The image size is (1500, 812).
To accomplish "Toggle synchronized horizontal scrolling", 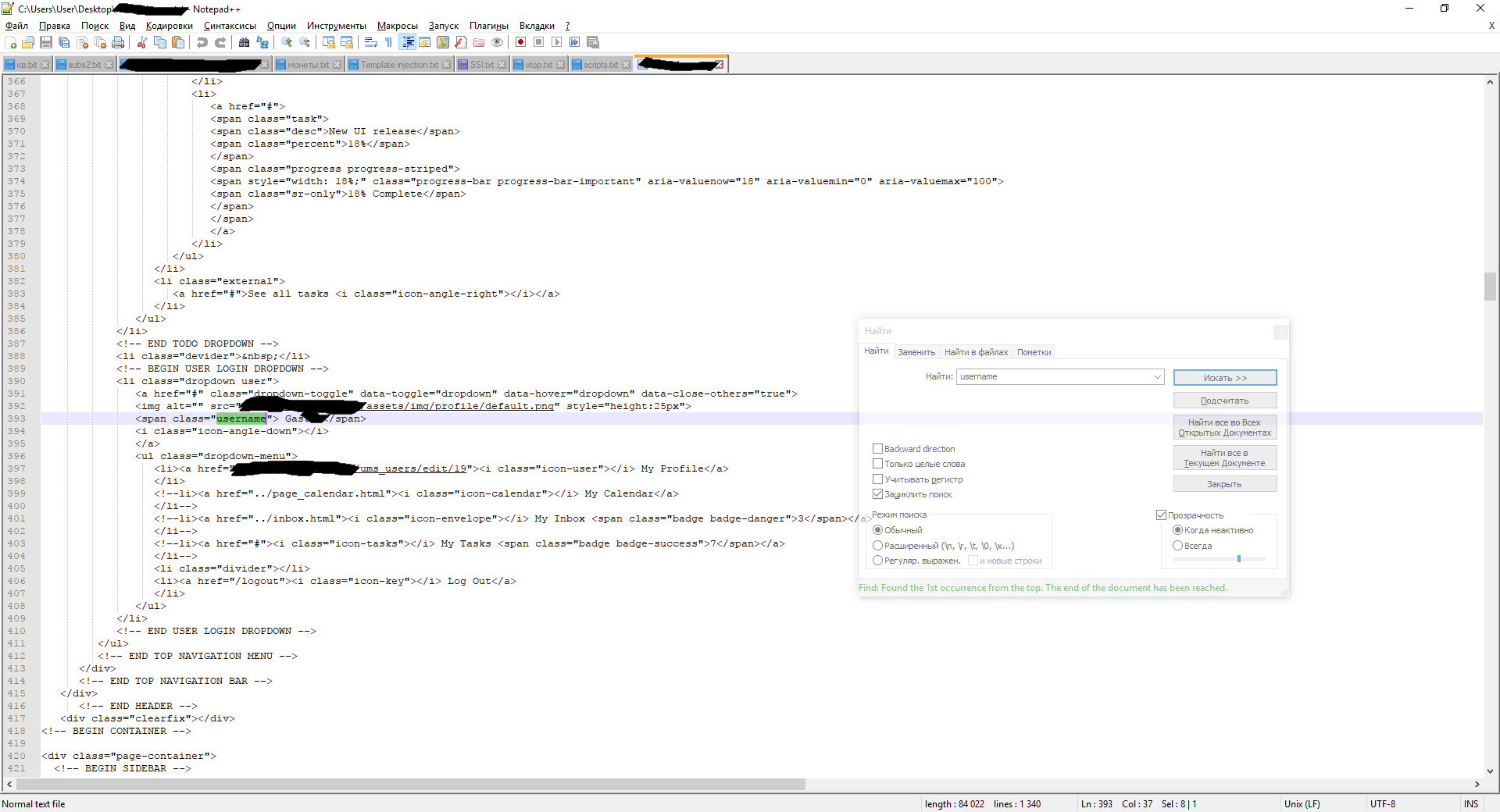I will 347,42.
